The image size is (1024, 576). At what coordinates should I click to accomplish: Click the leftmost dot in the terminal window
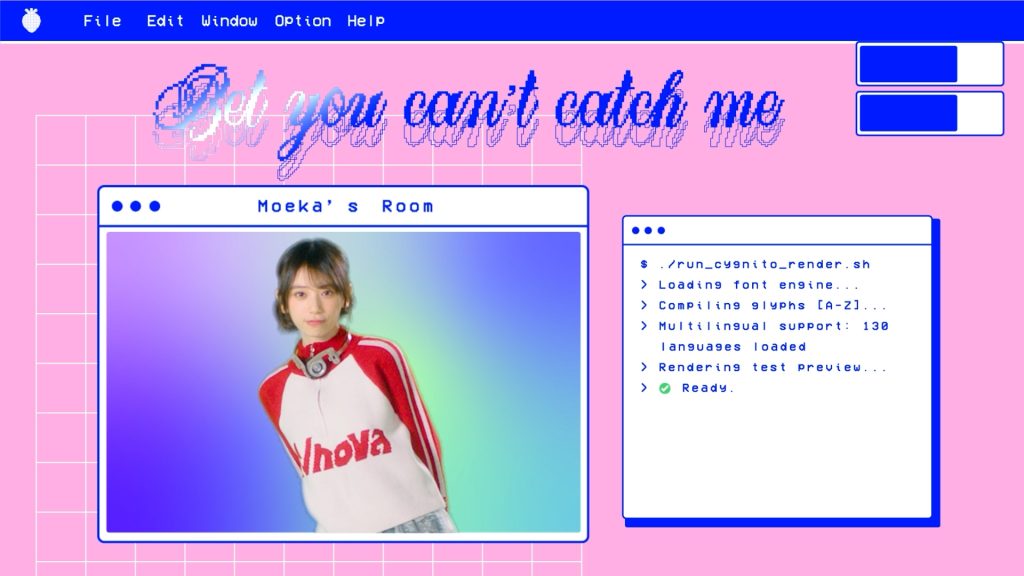click(635, 231)
